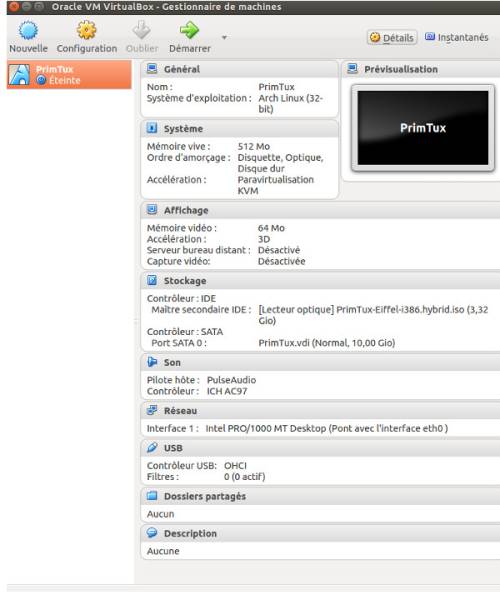Open Configuration gear icon
The image size is (500, 600).
86,30
